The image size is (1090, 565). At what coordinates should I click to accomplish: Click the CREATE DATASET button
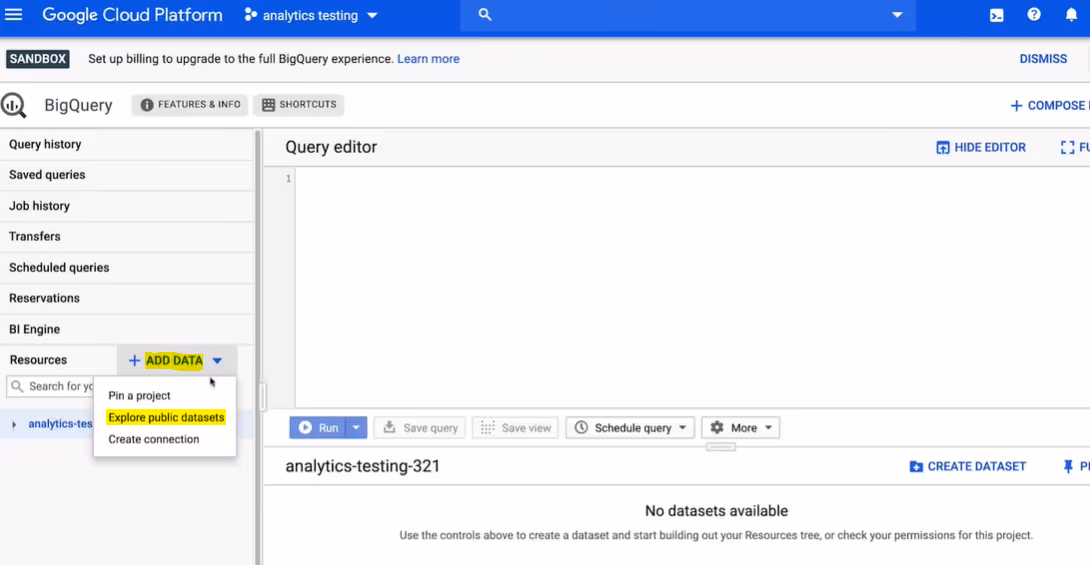click(x=968, y=466)
